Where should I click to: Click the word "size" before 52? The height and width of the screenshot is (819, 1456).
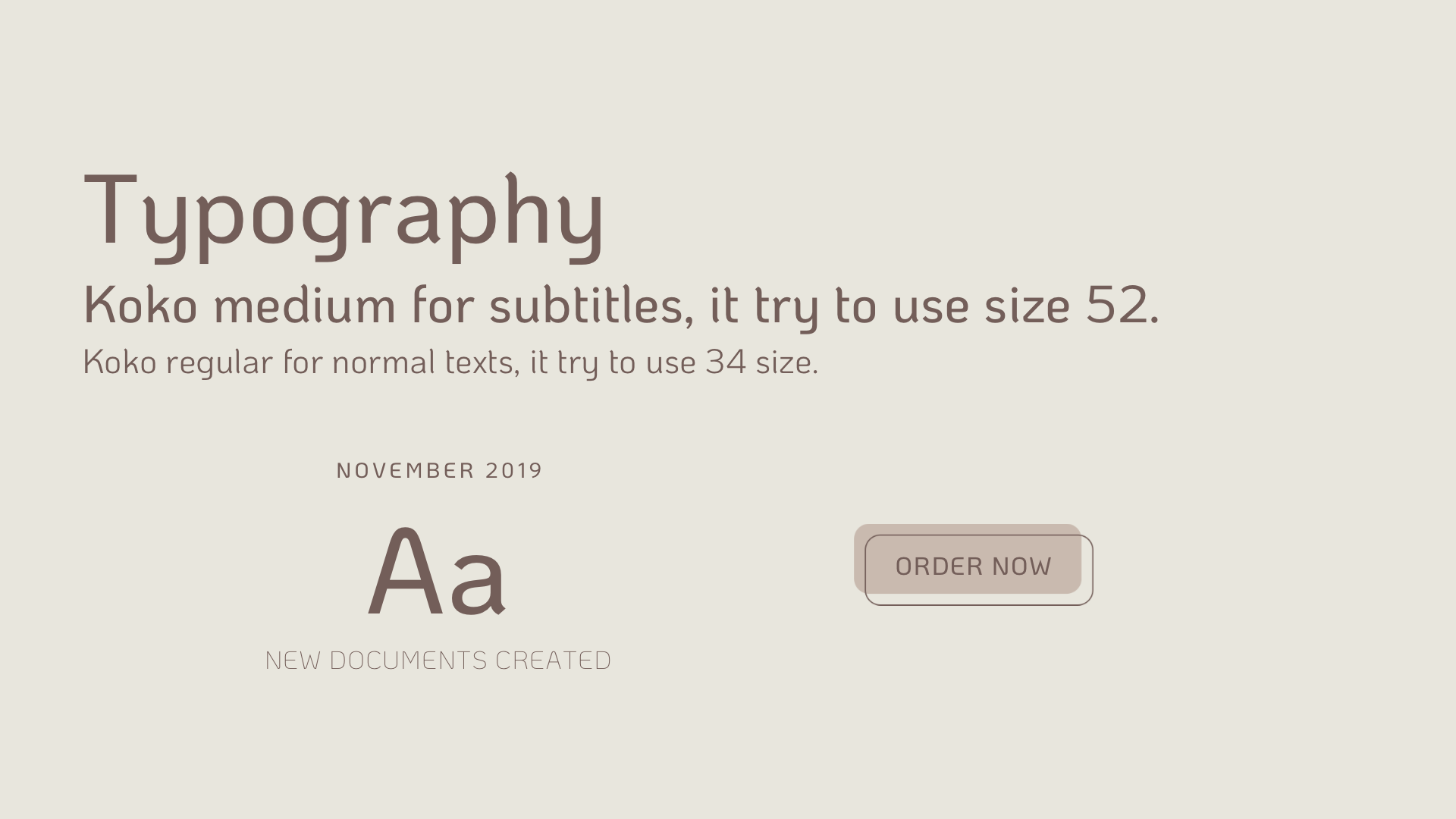[1027, 306]
